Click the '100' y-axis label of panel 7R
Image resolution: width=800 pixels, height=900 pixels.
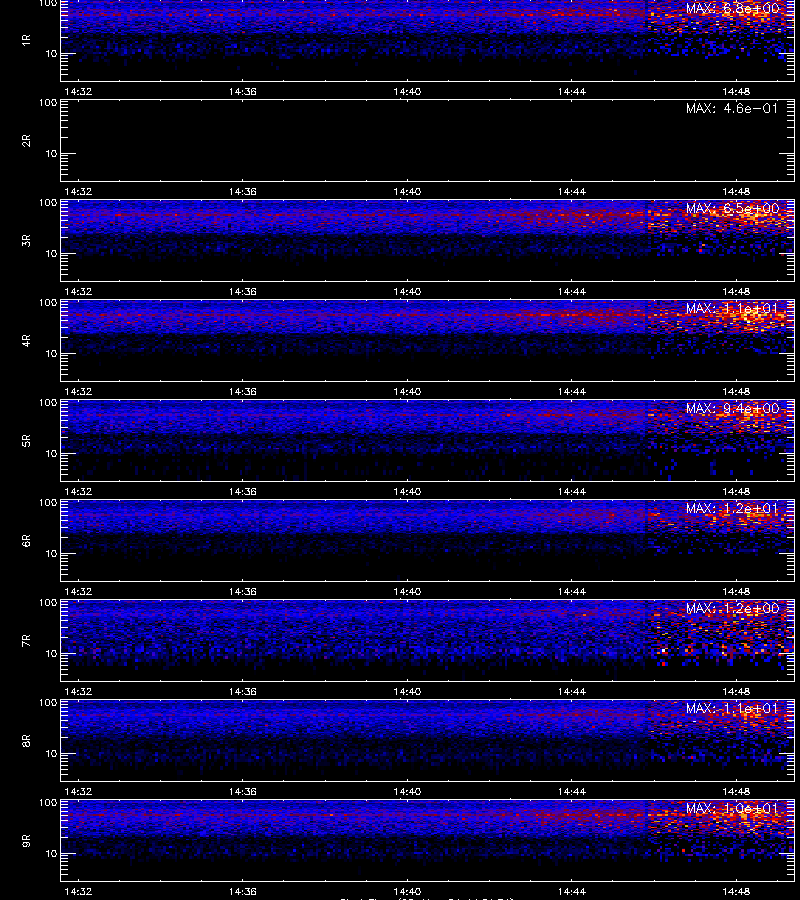coord(48,603)
